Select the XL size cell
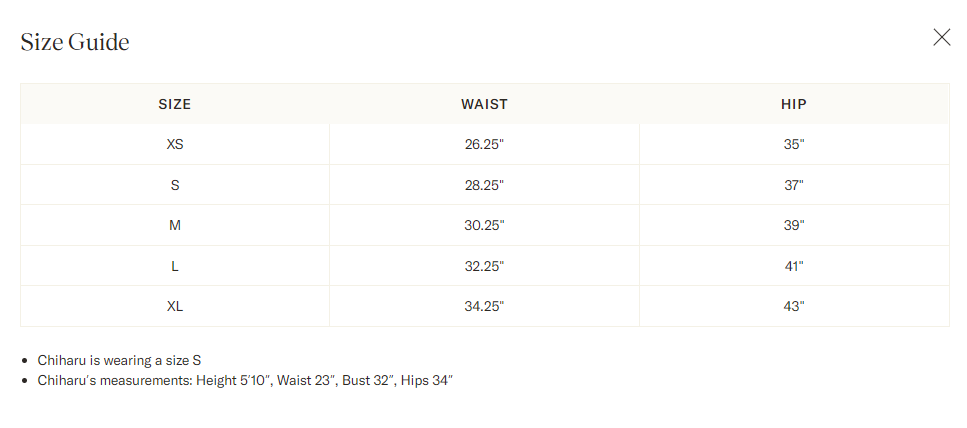The width and height of the screenshot is (967, 428). (175, 306)
